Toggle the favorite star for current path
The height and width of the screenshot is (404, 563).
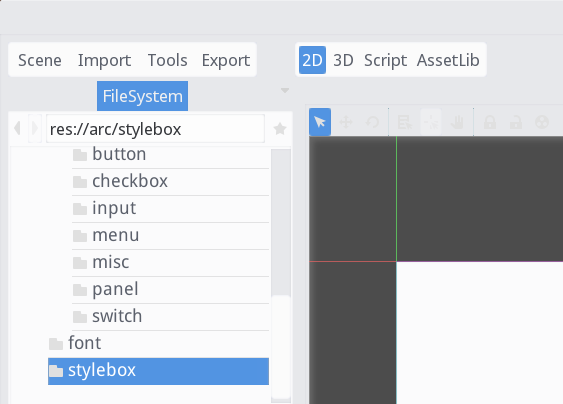click(280, 129)
